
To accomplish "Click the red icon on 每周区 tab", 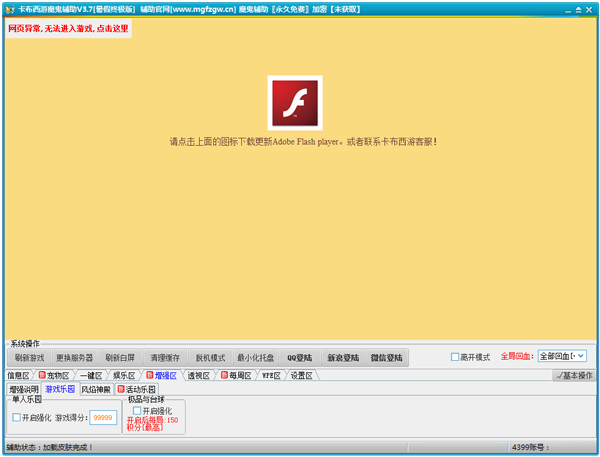I will point(224,375).
